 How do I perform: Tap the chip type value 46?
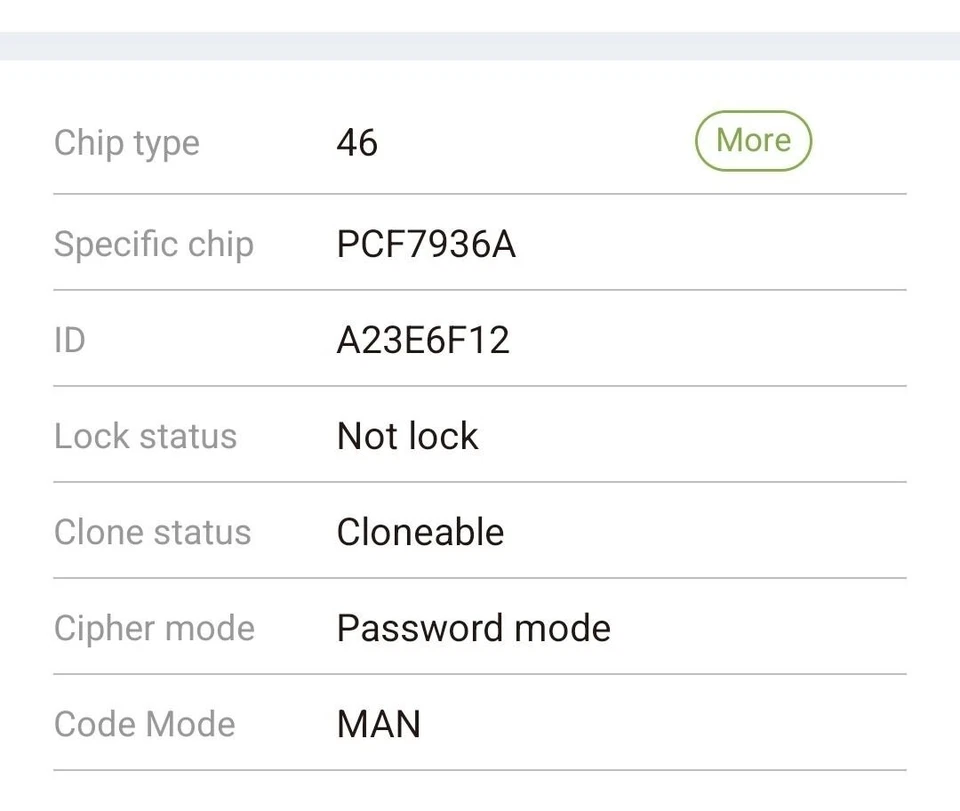point(357,143)
